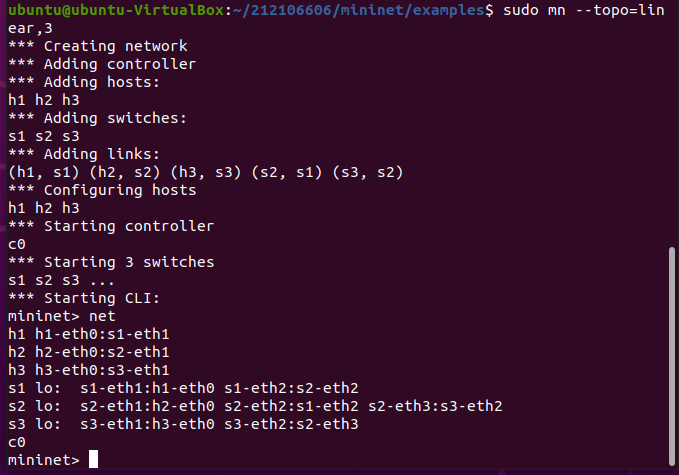679x475 pixels.
Task: Click 's2-eth3:s3-eth2' in the s2 row
Action: pyautogui.click(x=435, y=406)
